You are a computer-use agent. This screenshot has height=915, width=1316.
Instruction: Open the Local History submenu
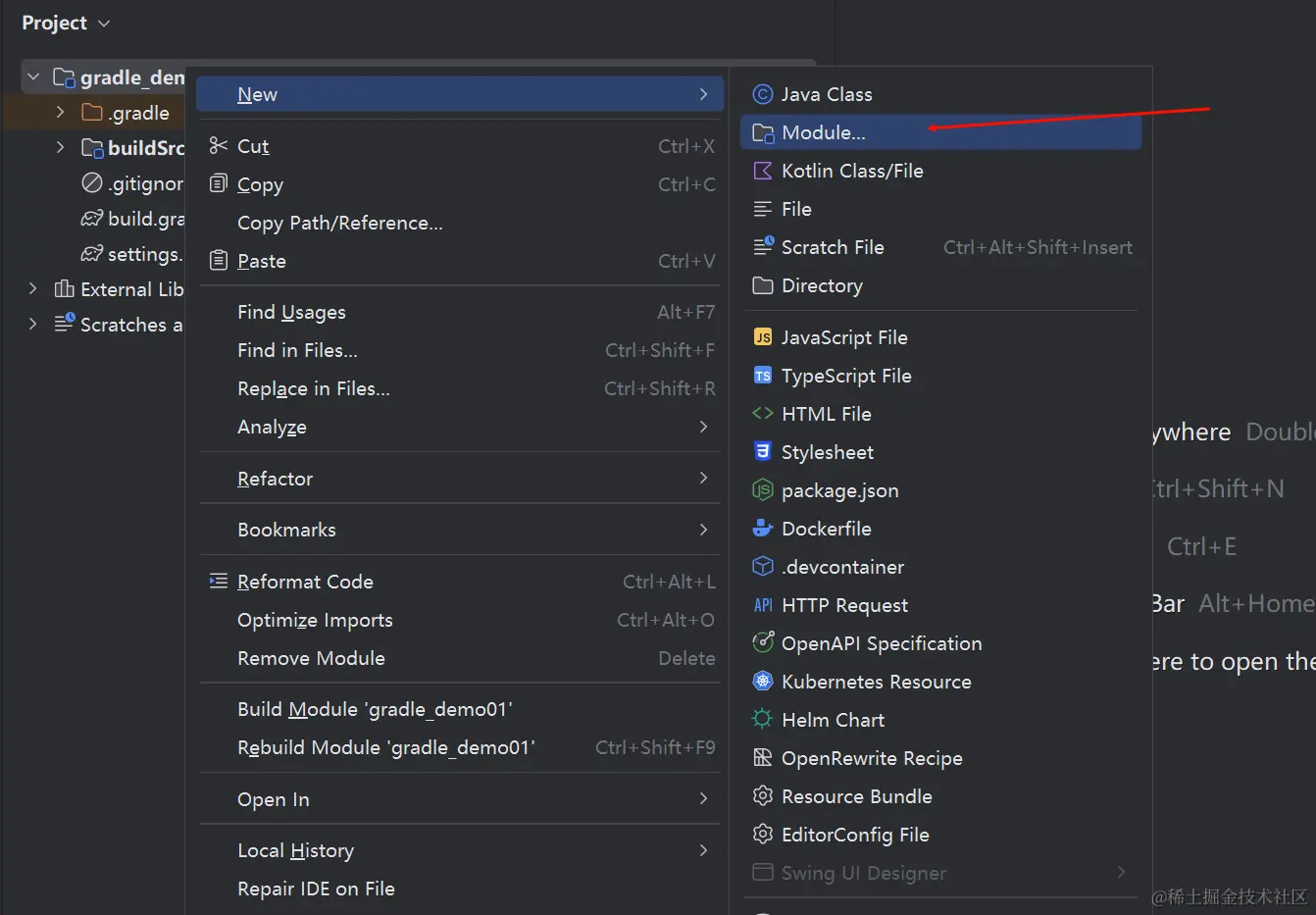pyautogui.click(x=460, y=850)
